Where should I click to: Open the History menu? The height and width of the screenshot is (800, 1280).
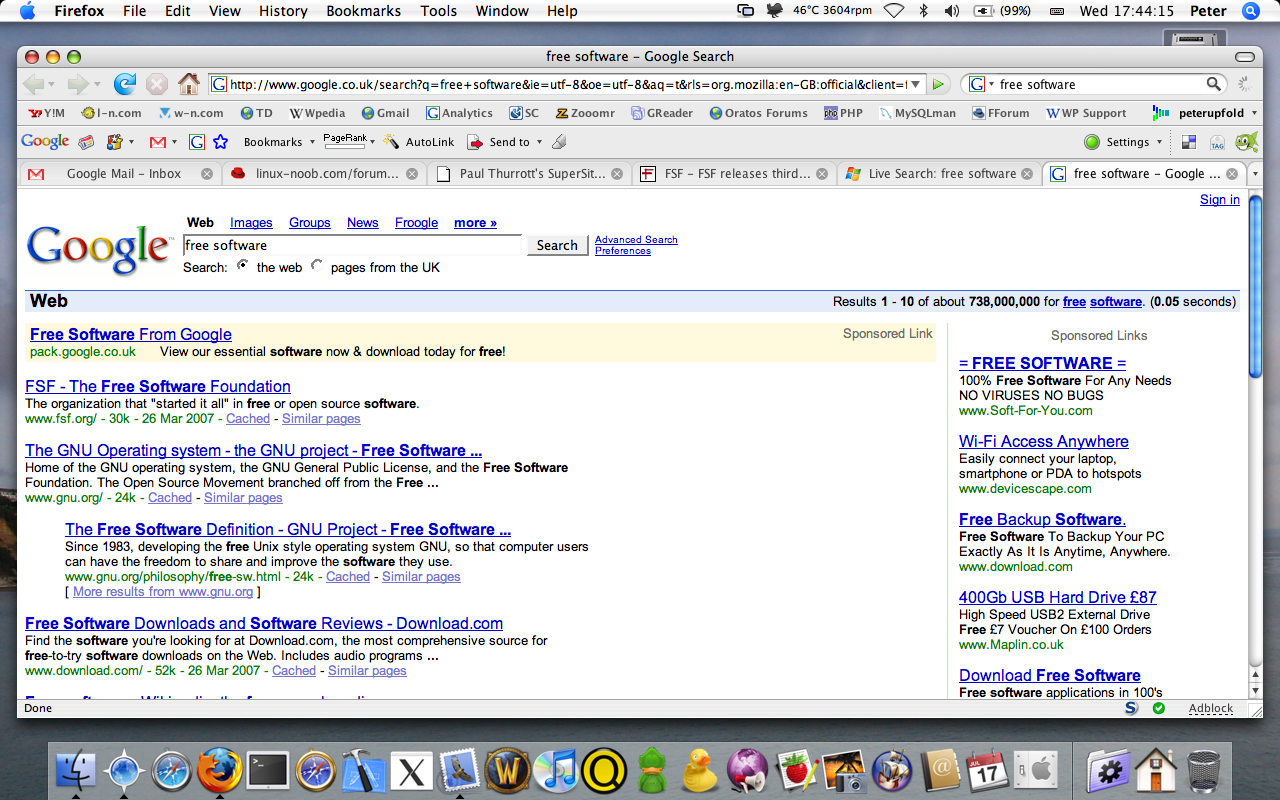[x=283, y=11]
